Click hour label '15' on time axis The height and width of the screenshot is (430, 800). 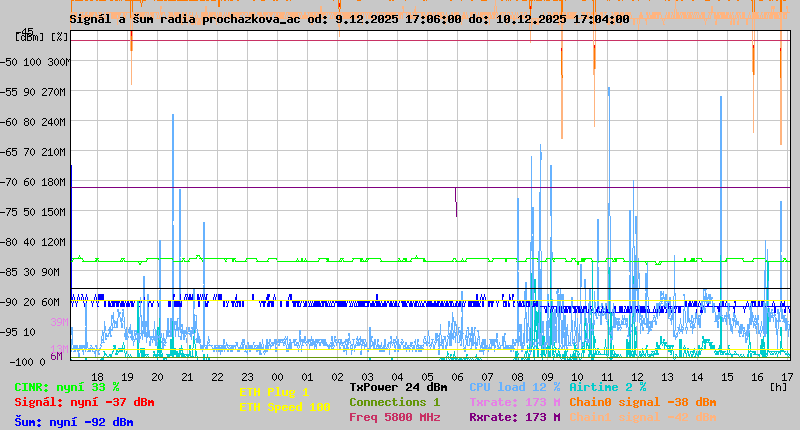coord(728,377)
